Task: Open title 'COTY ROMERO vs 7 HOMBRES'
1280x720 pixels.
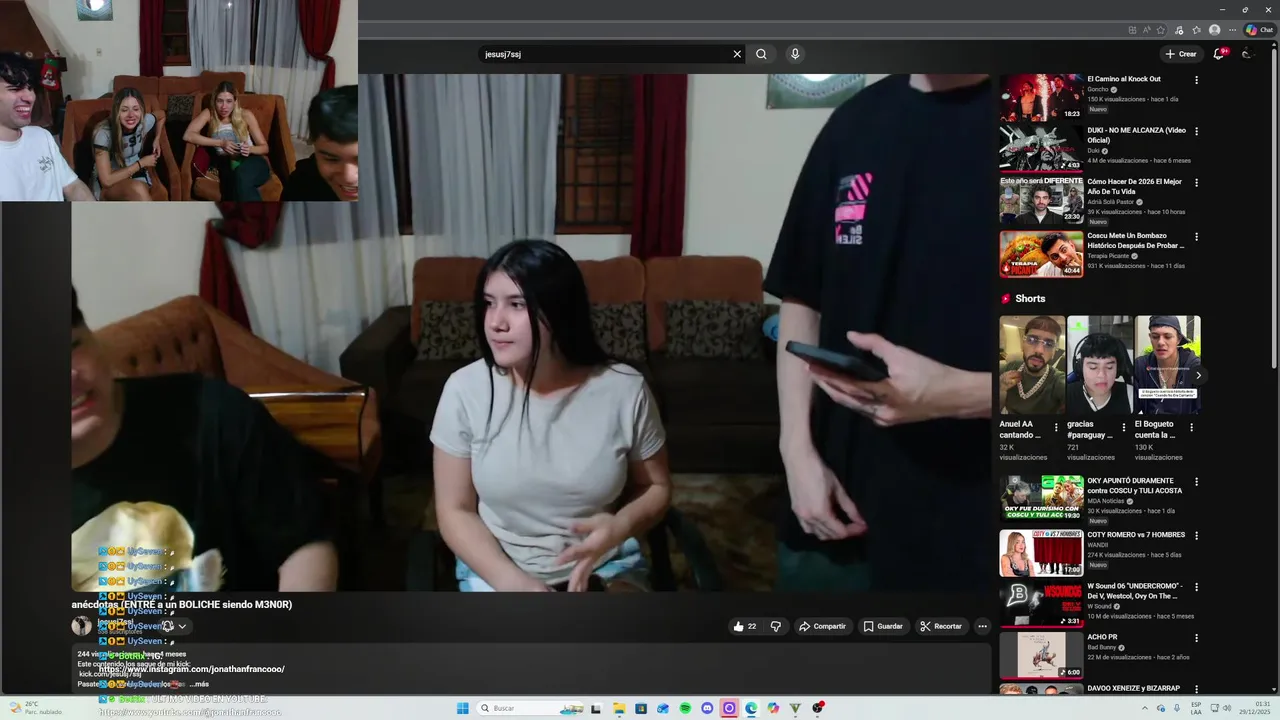Action: click(x=1136, y=535)
